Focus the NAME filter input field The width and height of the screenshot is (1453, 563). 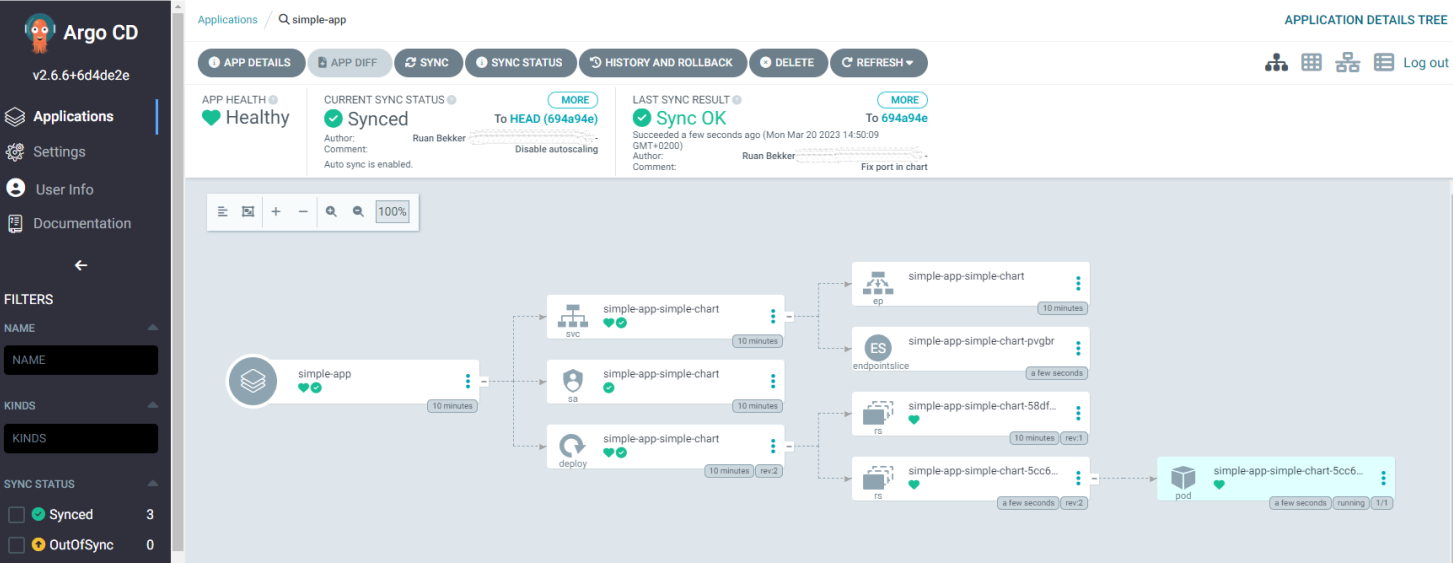[81, 360]
